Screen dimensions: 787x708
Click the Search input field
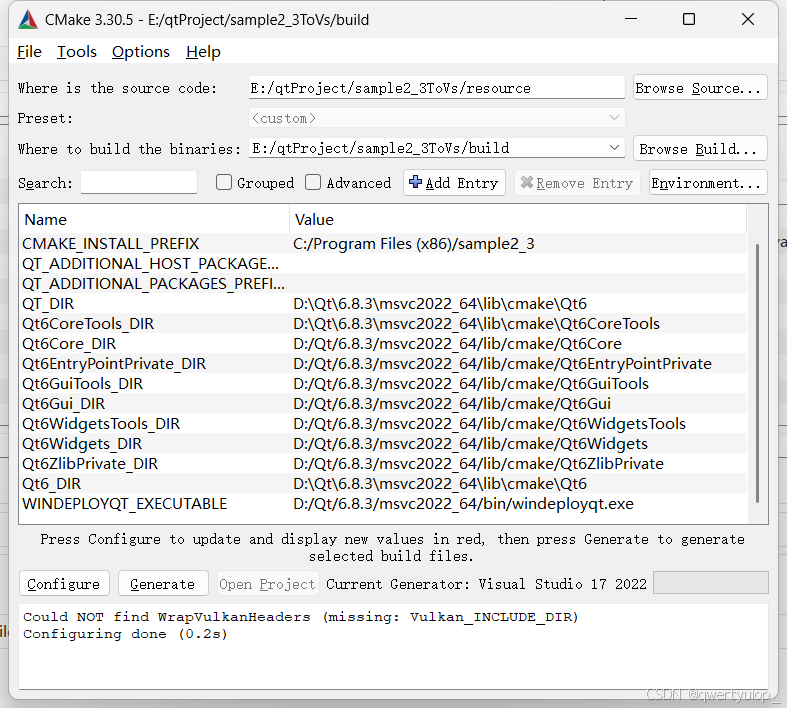click(x=139, y=182)
